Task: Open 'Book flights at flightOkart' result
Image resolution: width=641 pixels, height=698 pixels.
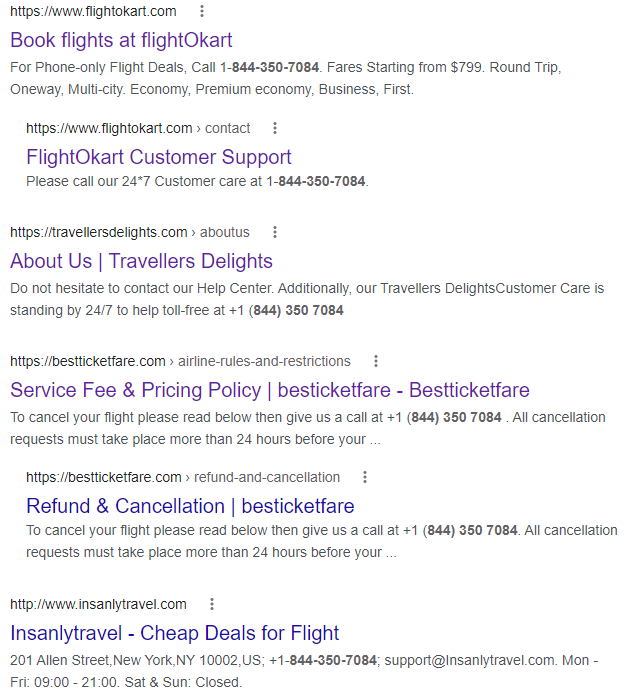Action: pos(121,40)
